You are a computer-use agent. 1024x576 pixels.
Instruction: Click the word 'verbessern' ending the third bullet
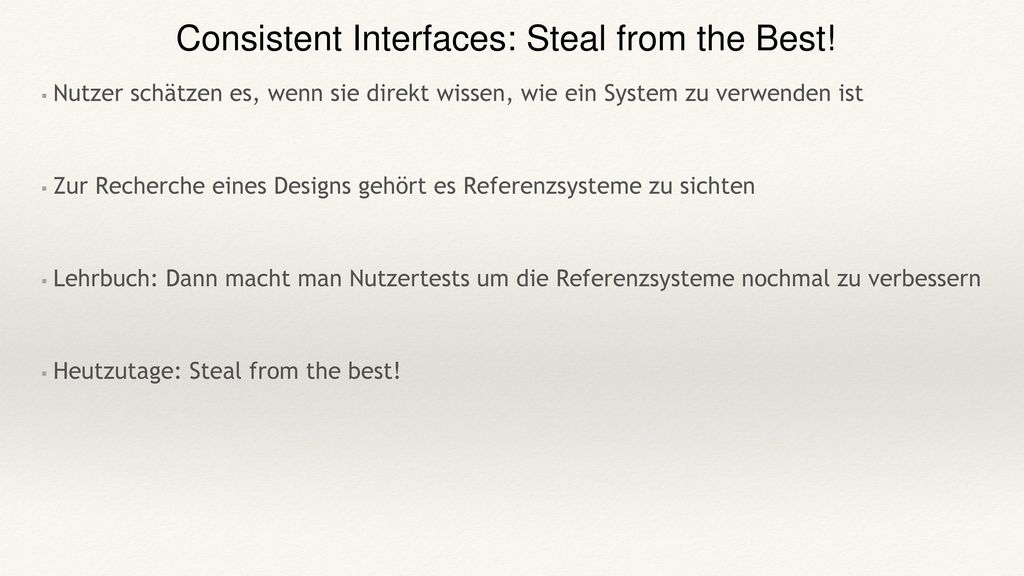click(x=924, y=279)
